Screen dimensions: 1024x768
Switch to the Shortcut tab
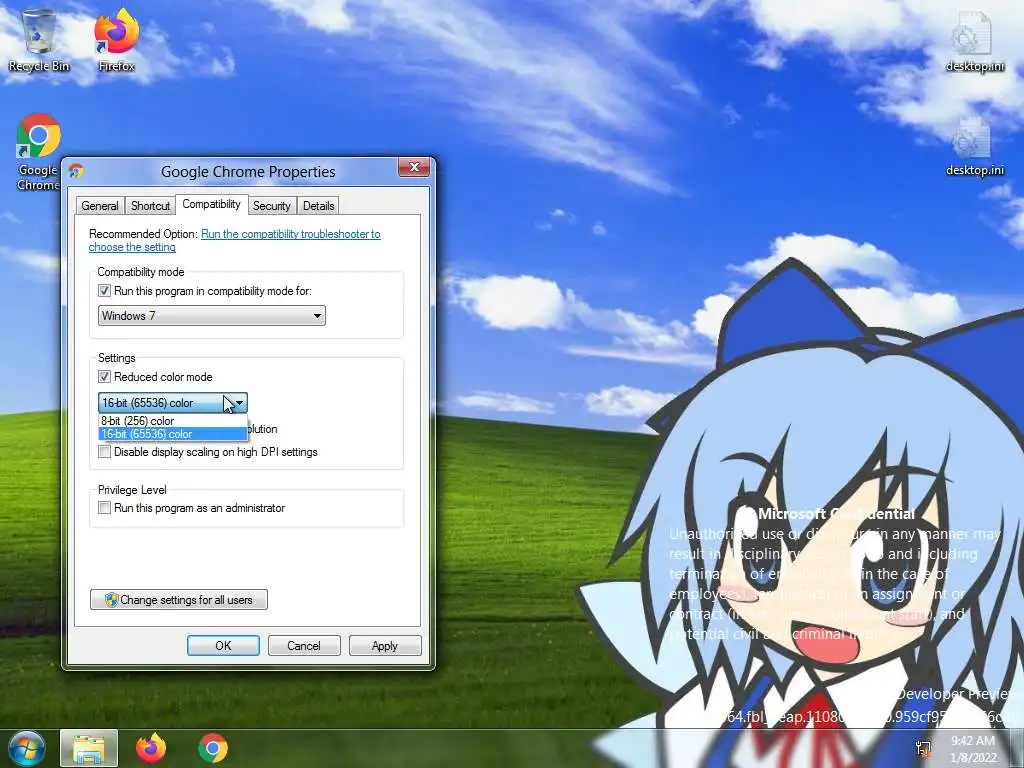point(150,206)
